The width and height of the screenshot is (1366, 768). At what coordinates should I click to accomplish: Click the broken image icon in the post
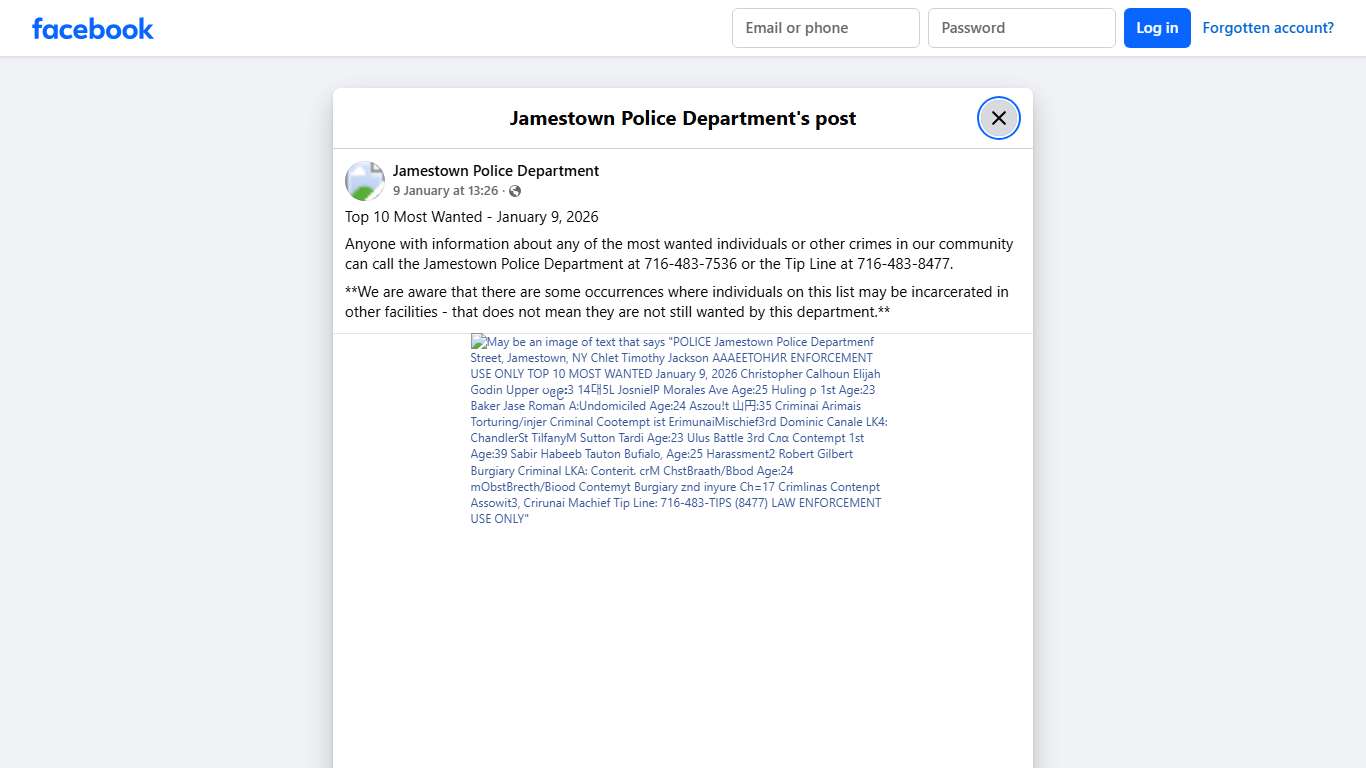pos(478,342)
